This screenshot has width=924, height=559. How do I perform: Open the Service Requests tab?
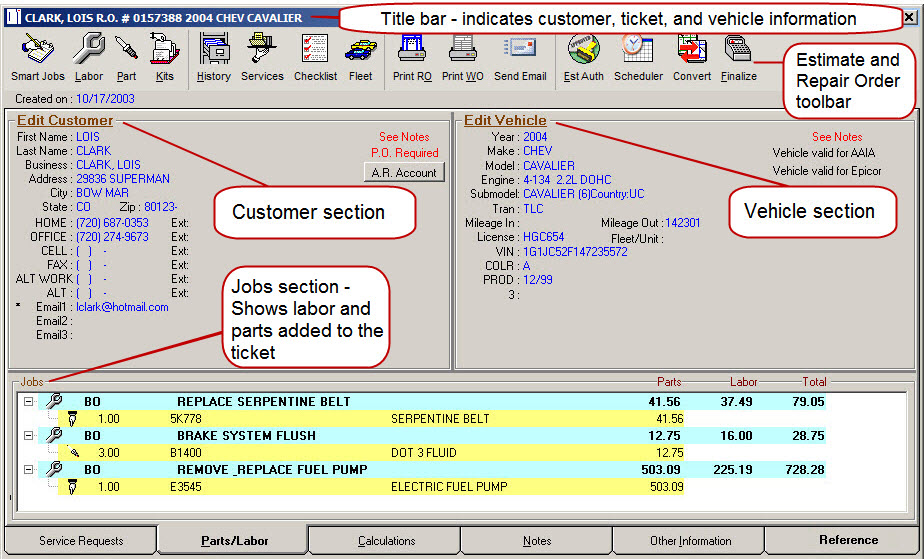pyautogui.click(x=81, y=541)
